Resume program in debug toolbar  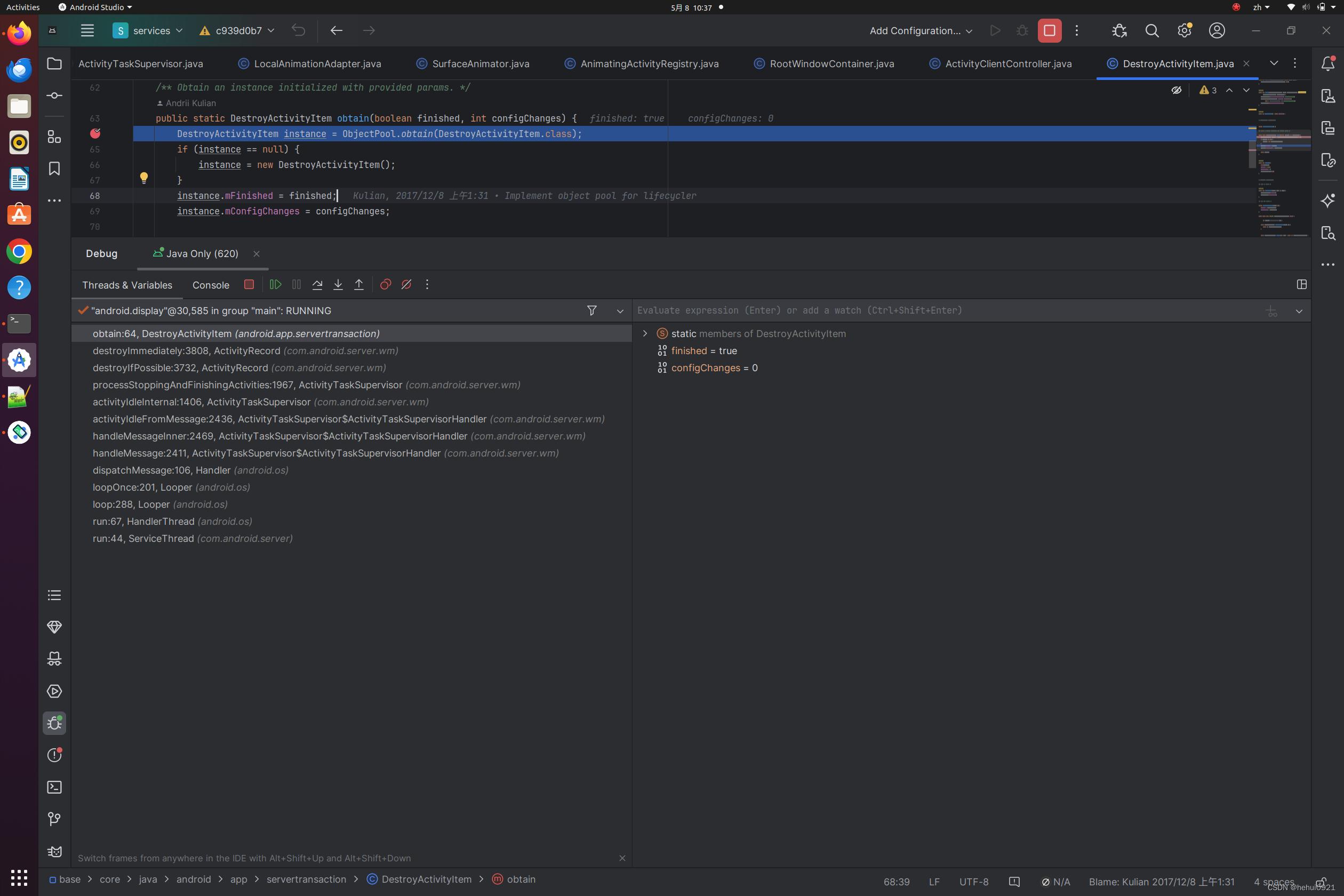(x=275, y=285)
